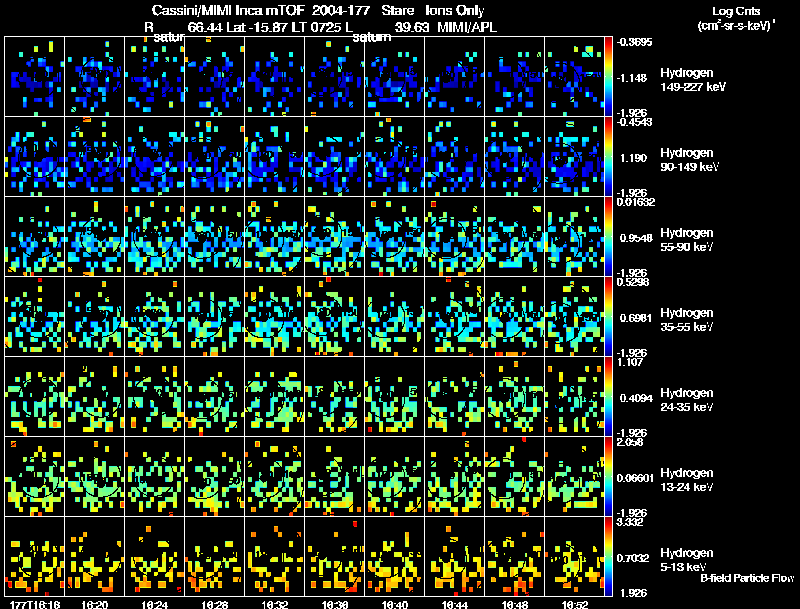Click the 177T16:16 time label

tap(35, 604)
